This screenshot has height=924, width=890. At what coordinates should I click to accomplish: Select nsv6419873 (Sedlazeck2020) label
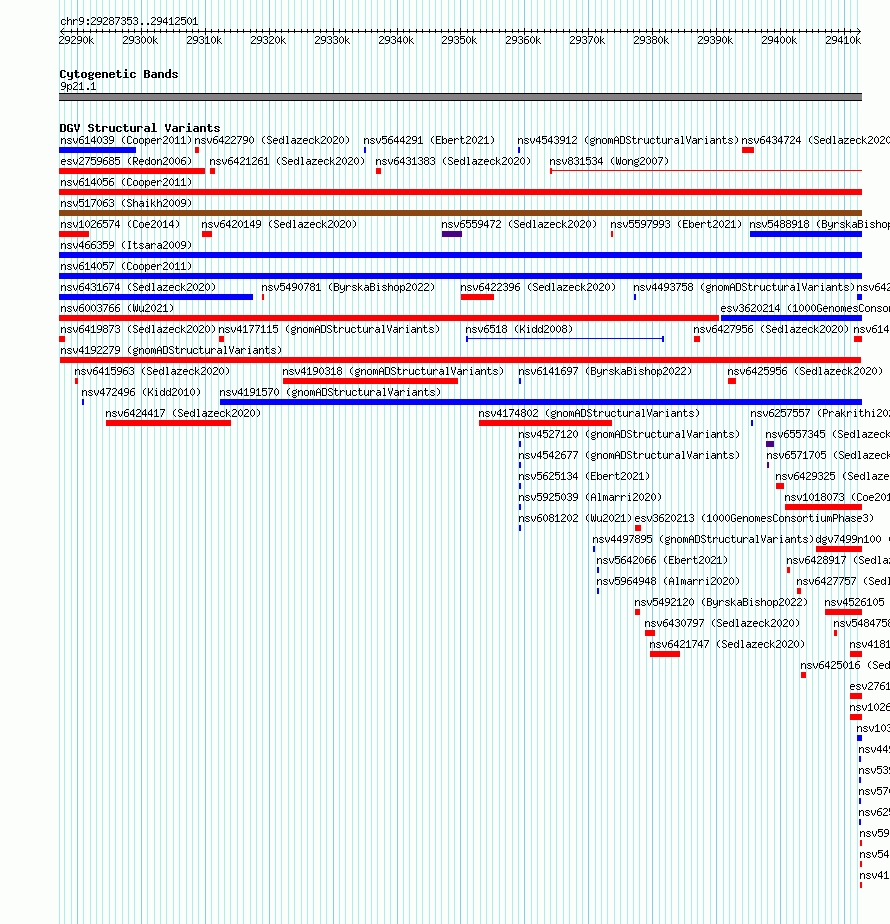pyautogui.click(x=138, y=329)
